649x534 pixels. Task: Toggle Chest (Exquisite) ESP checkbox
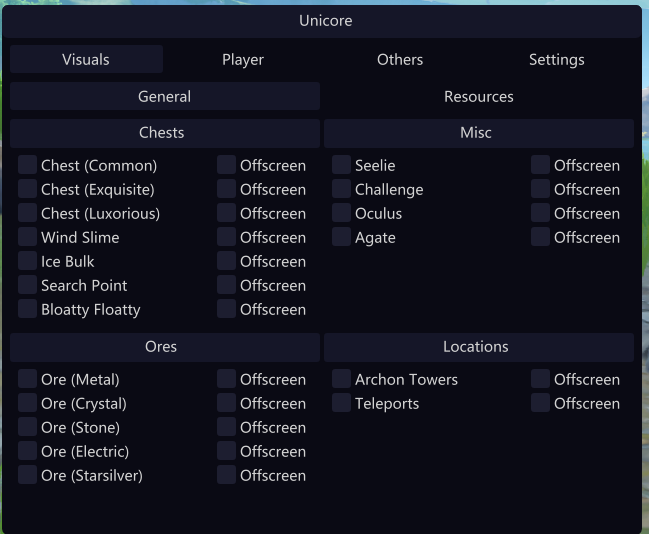coord(27,189)
